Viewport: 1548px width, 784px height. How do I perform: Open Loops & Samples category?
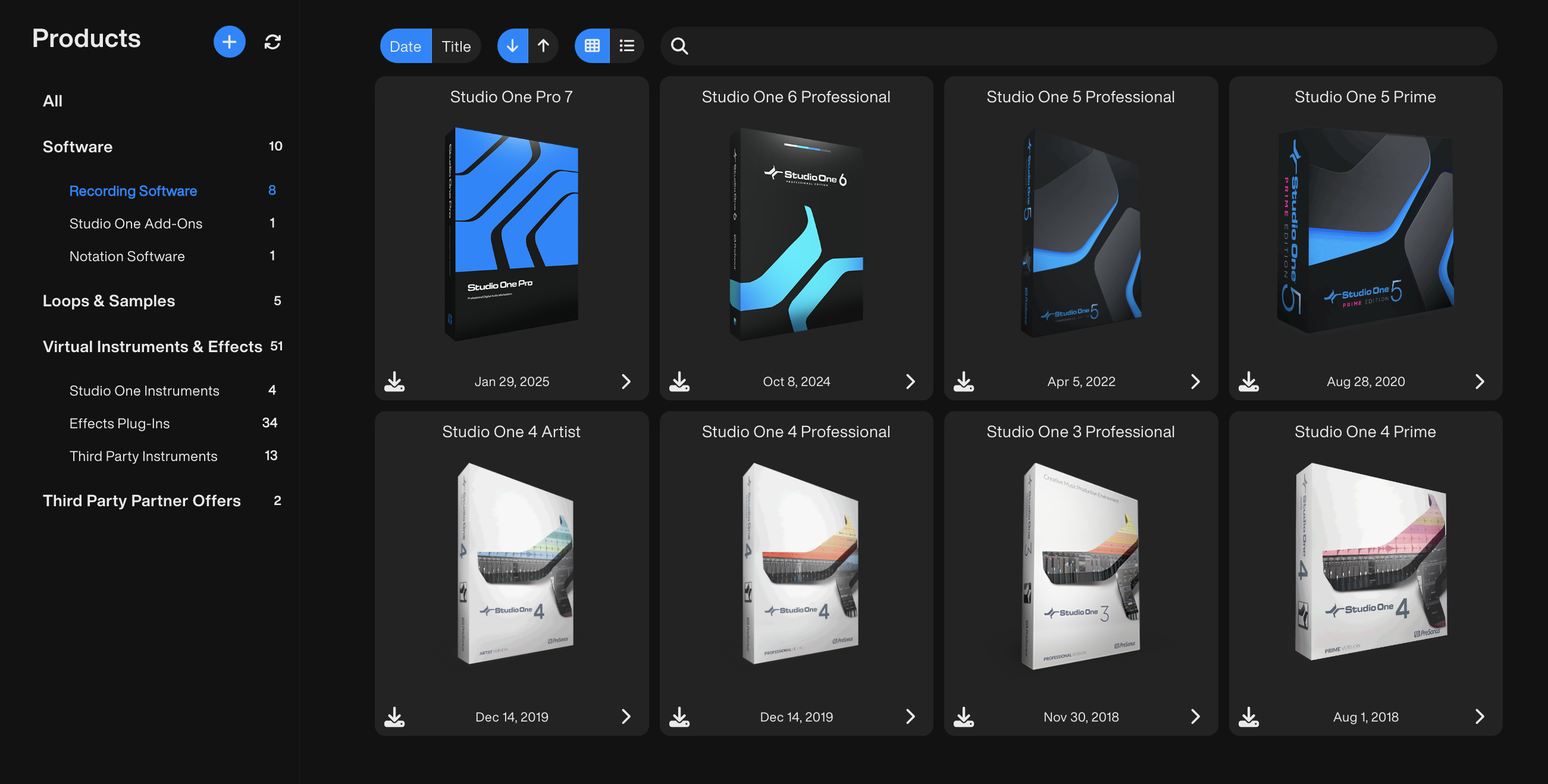109,301
